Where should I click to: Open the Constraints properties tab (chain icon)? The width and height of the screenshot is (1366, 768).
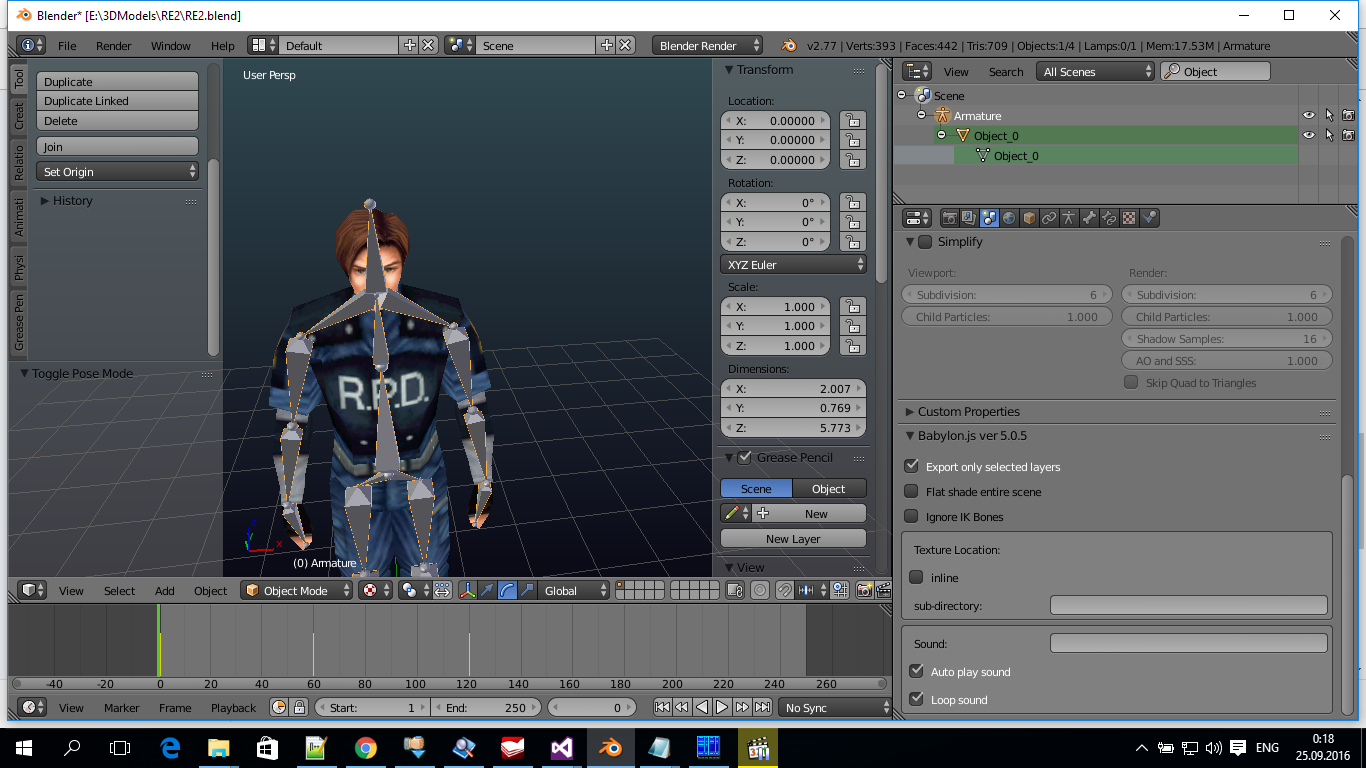(x=1049, y=217)
